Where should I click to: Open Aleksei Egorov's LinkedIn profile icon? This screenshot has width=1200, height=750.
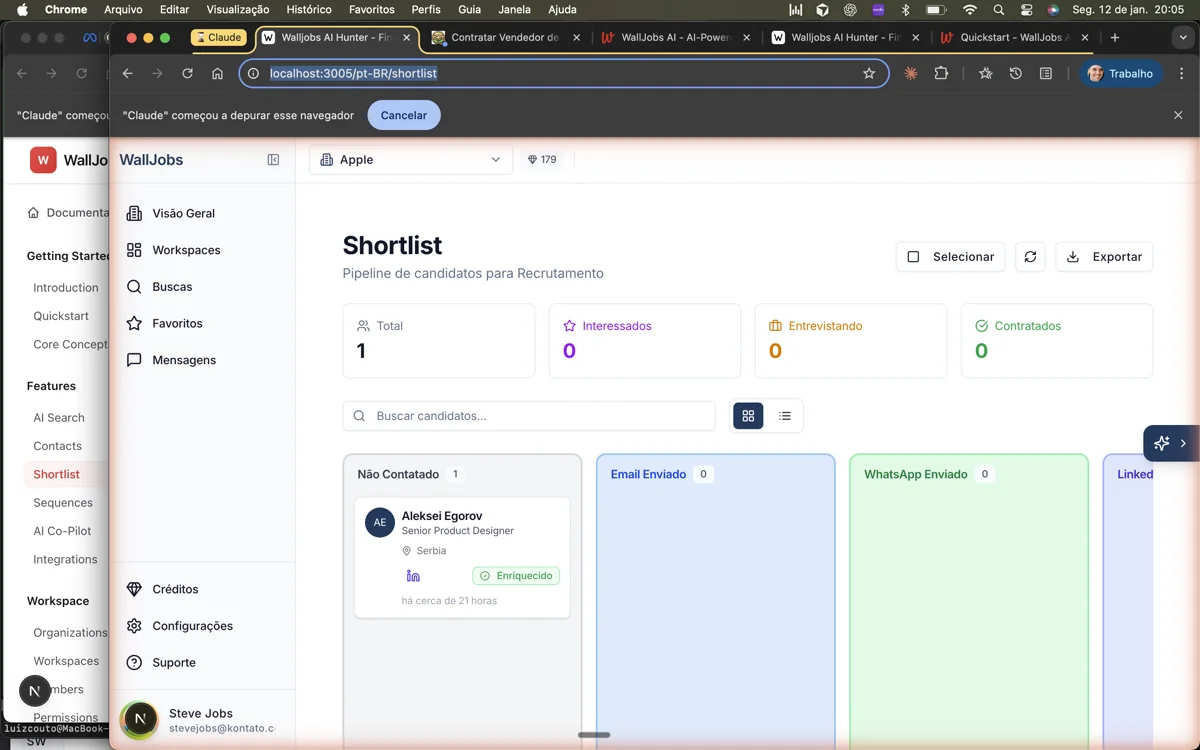coord(413,575)
